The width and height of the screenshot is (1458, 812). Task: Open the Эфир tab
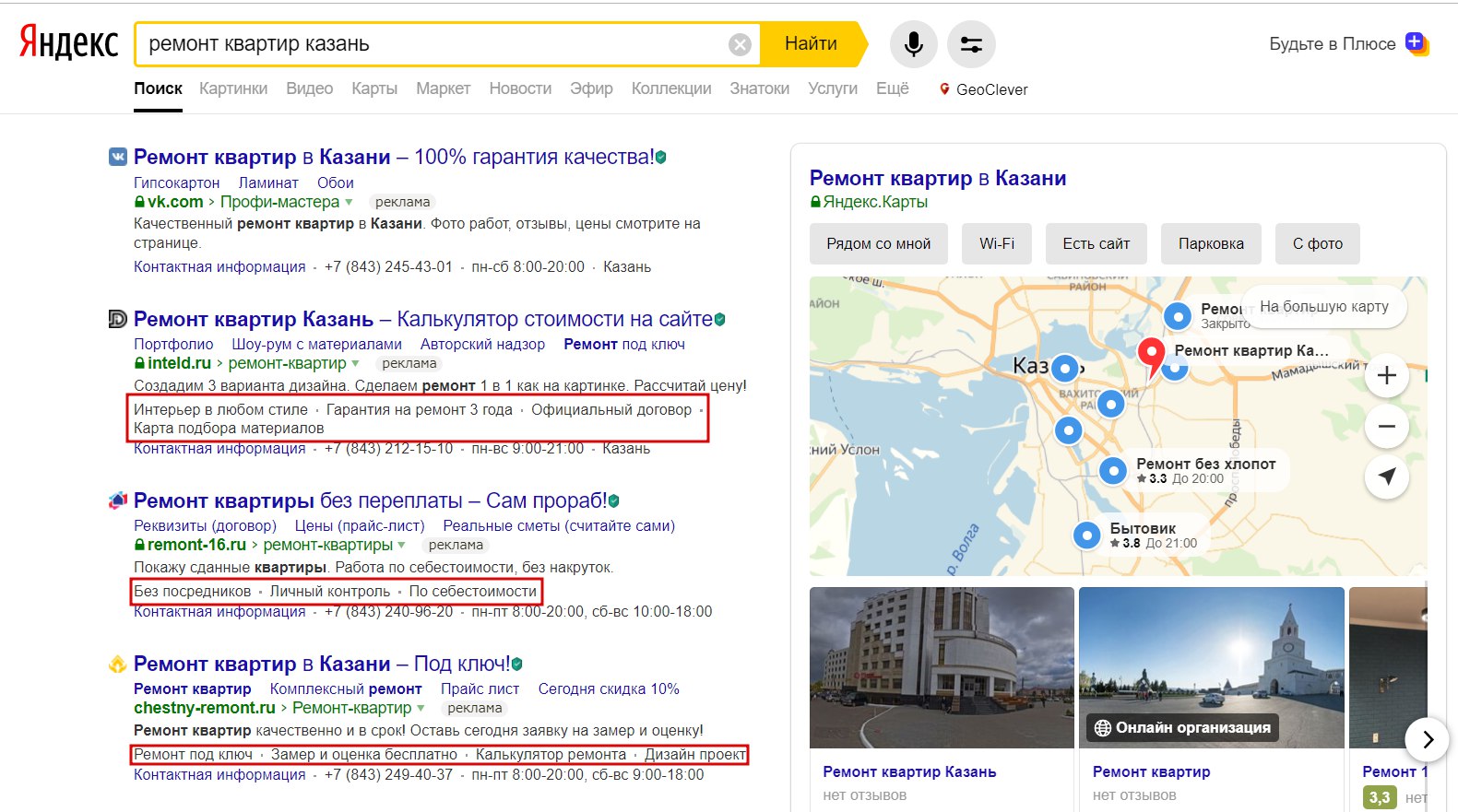coord(591,88)
